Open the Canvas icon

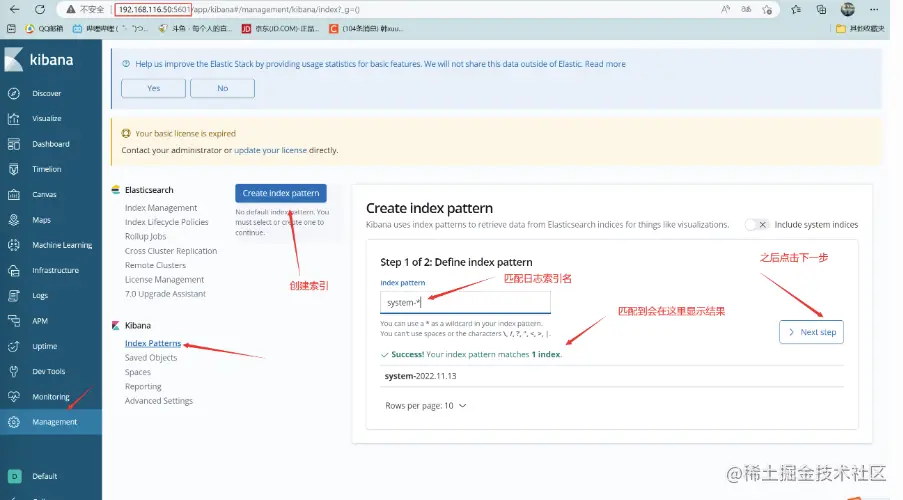pyautogui.click(x=14, y=195)
